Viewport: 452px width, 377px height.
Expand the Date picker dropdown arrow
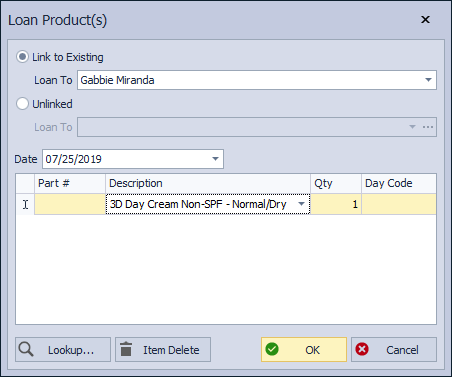coord(215,159)
